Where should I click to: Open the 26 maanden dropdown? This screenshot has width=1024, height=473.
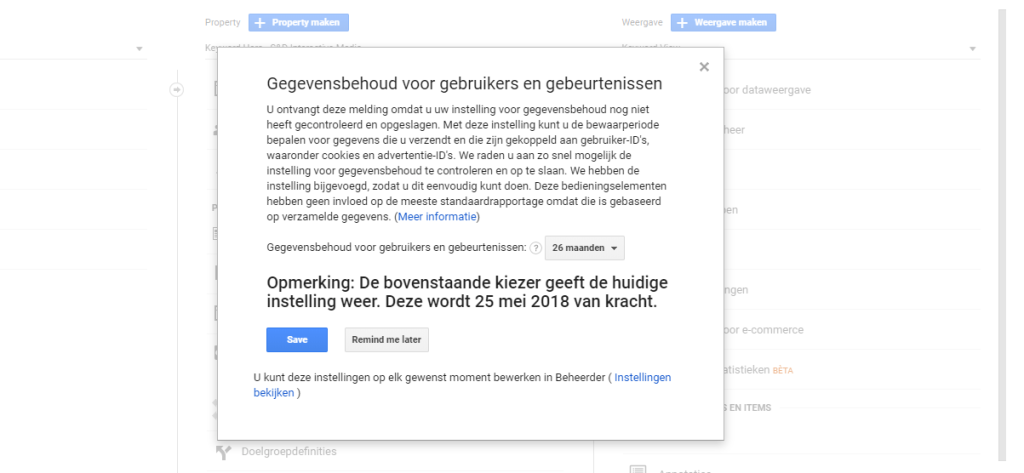[584, 248]
